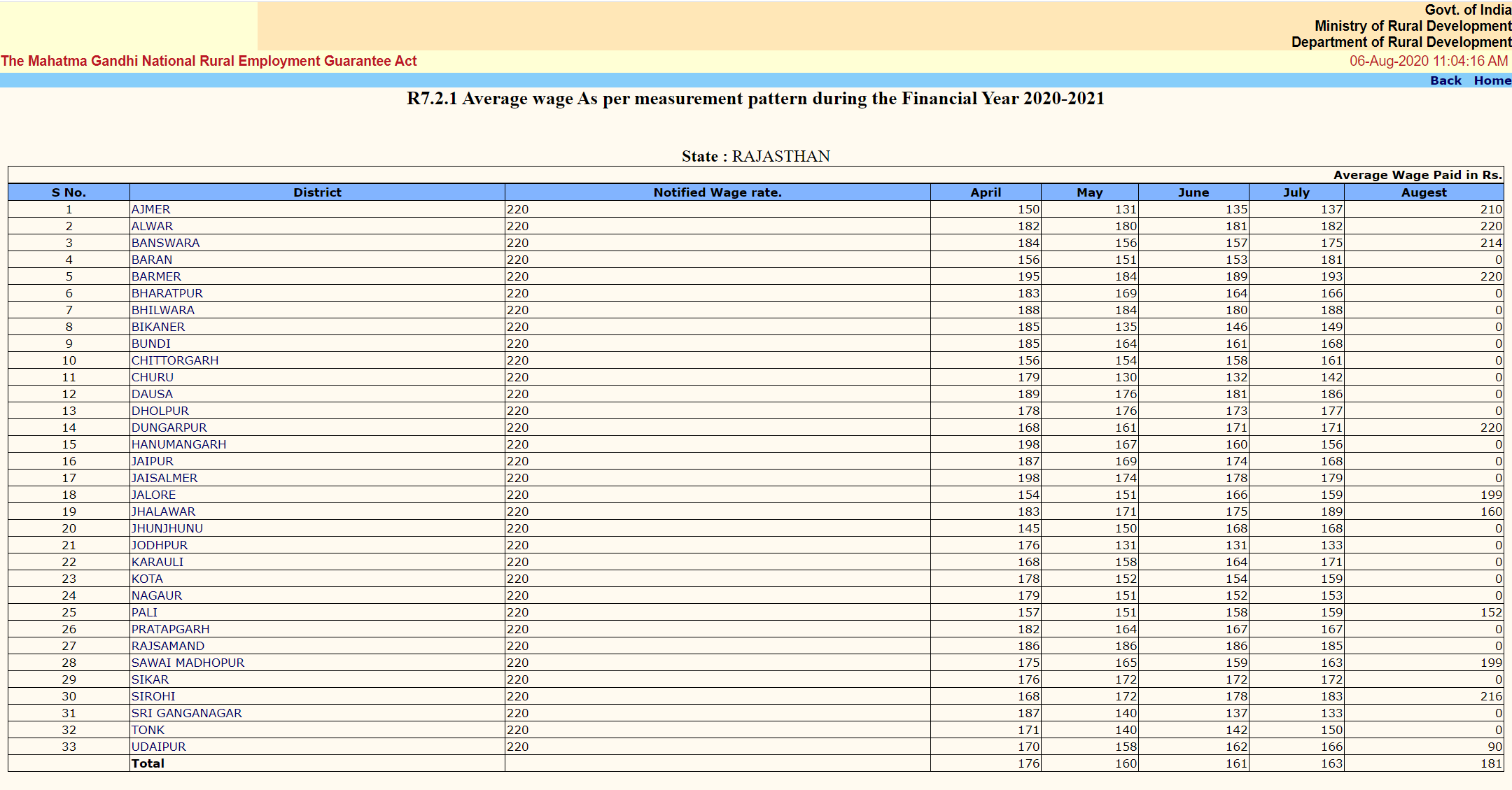The image size is (1512, 790).
Task: Select CHITTORGARH district link
Action: (x=175, y=360)
